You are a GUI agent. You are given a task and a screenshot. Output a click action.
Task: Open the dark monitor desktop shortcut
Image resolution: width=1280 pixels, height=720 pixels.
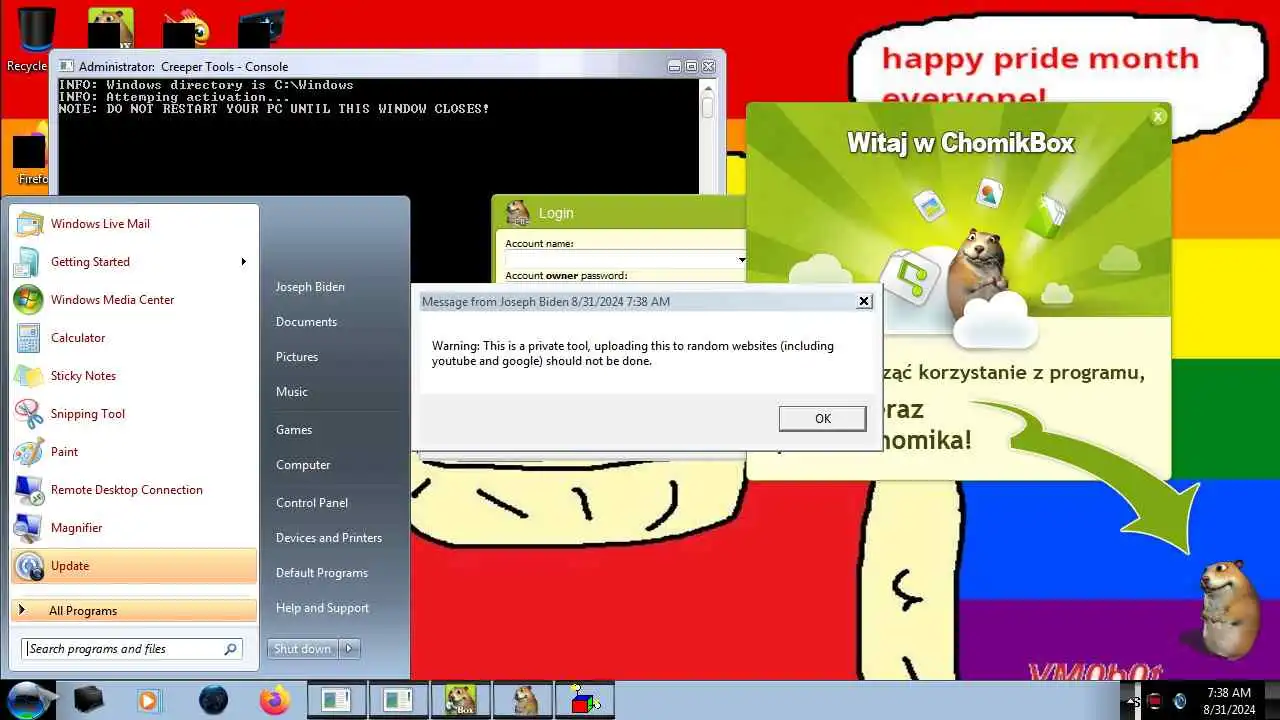click(x=260, y=28)
